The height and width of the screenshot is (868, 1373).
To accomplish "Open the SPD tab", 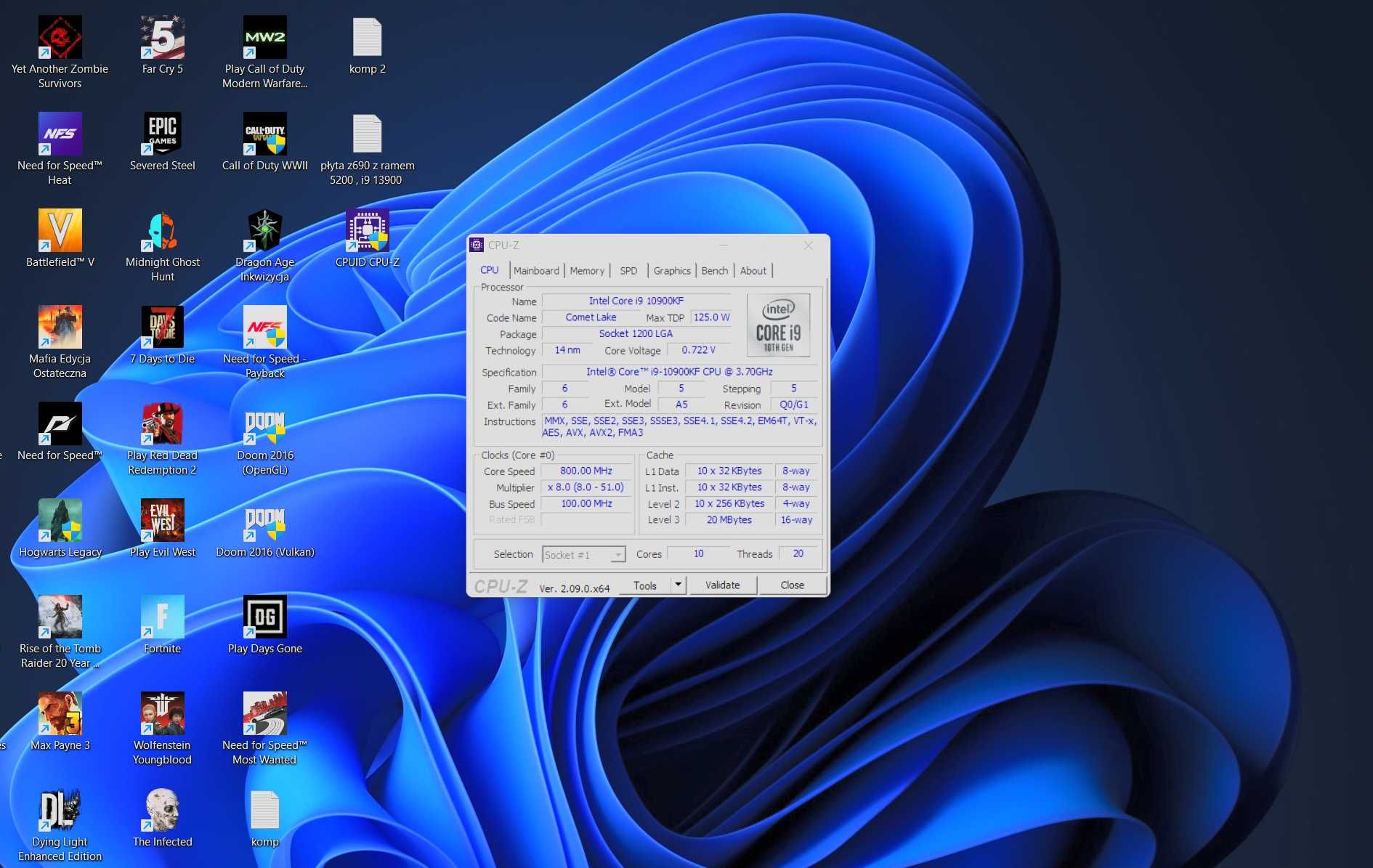I will click(x=628, y=270).
